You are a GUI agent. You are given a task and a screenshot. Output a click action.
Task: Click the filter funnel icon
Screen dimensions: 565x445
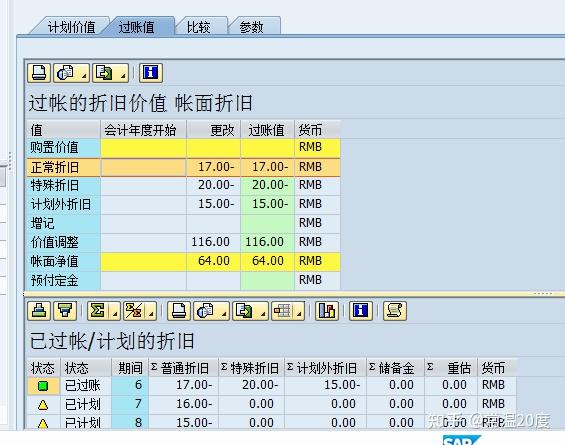[x=65, y=311]
